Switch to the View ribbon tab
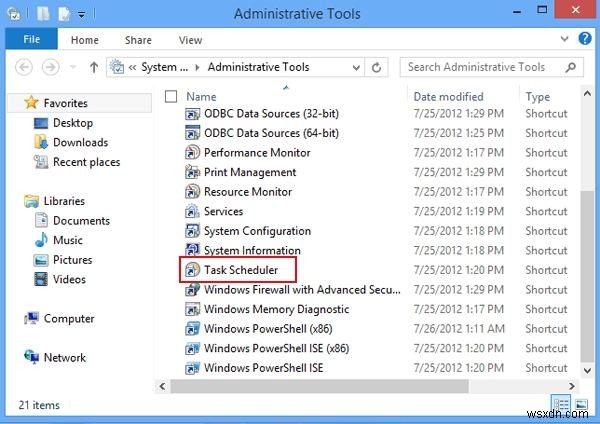Image resolution: width=600 pixels, height=424 pixels. (190, 41)
